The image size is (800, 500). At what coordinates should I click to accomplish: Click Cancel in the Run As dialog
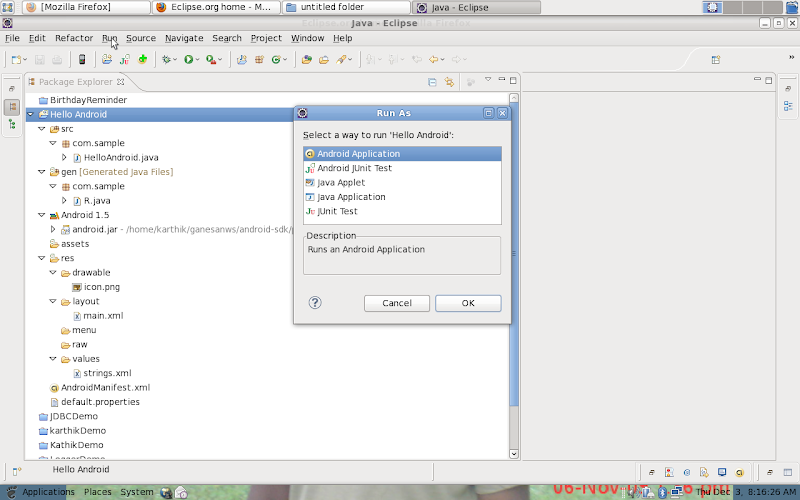396,303
